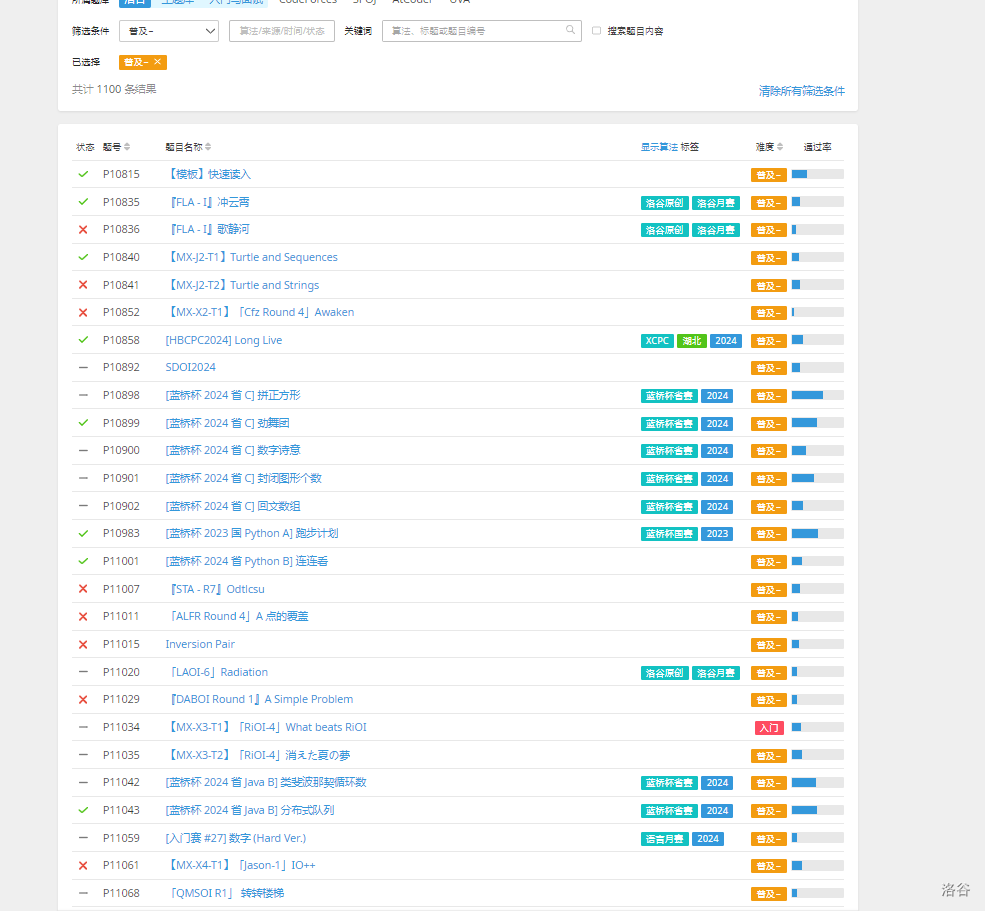The image size is (985, 911).
Task: Open the 普及− difficulty filter dropdown
Action: pyautogui.click(x=169, y=31)
